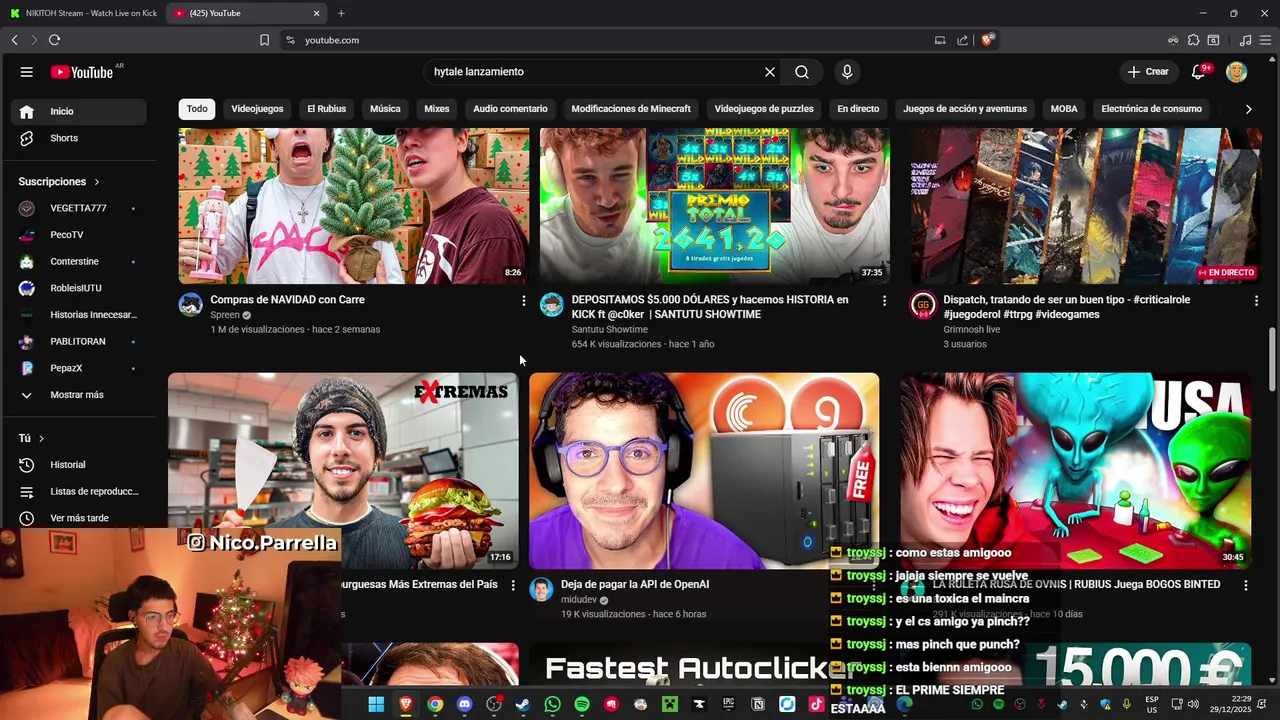The image size is (1280, 720).
Task: Launch Minecraft from the taskbar
Action: click(669, 705)
